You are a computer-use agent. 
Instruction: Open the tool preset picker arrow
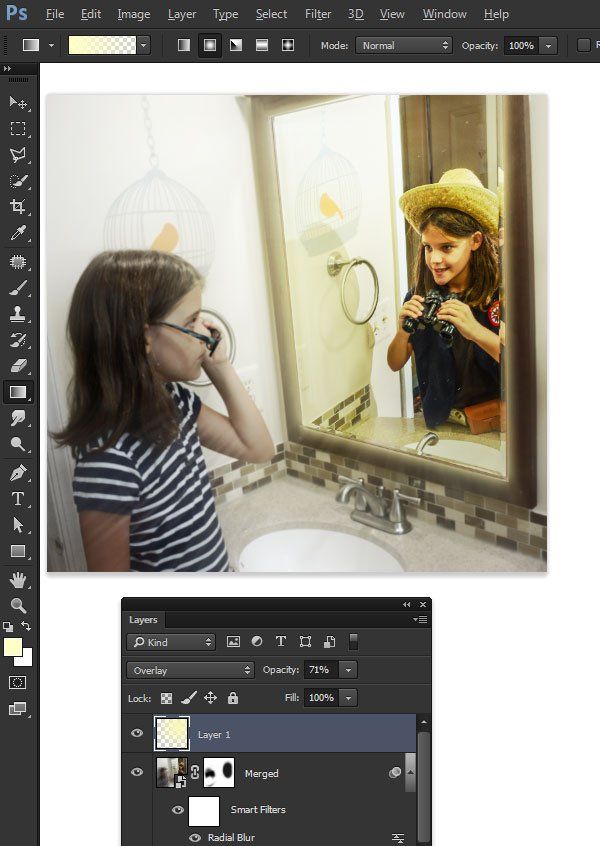(x=51, y=45)
